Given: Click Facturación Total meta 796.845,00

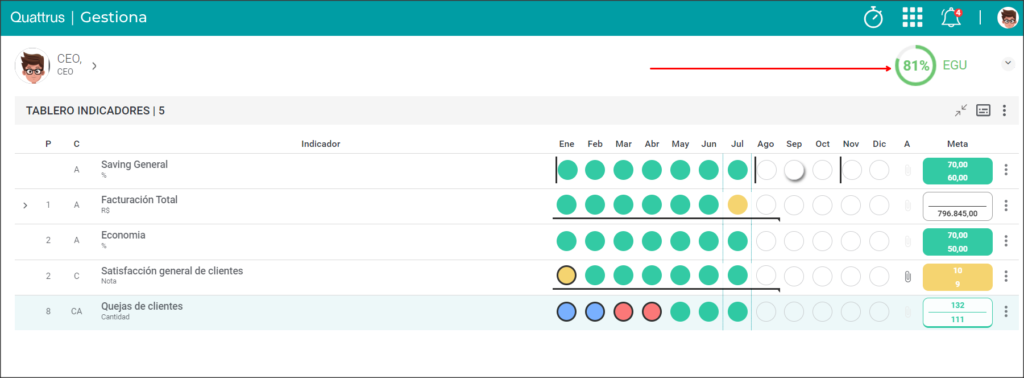Looking at the screenshot, I should point(957,206).
